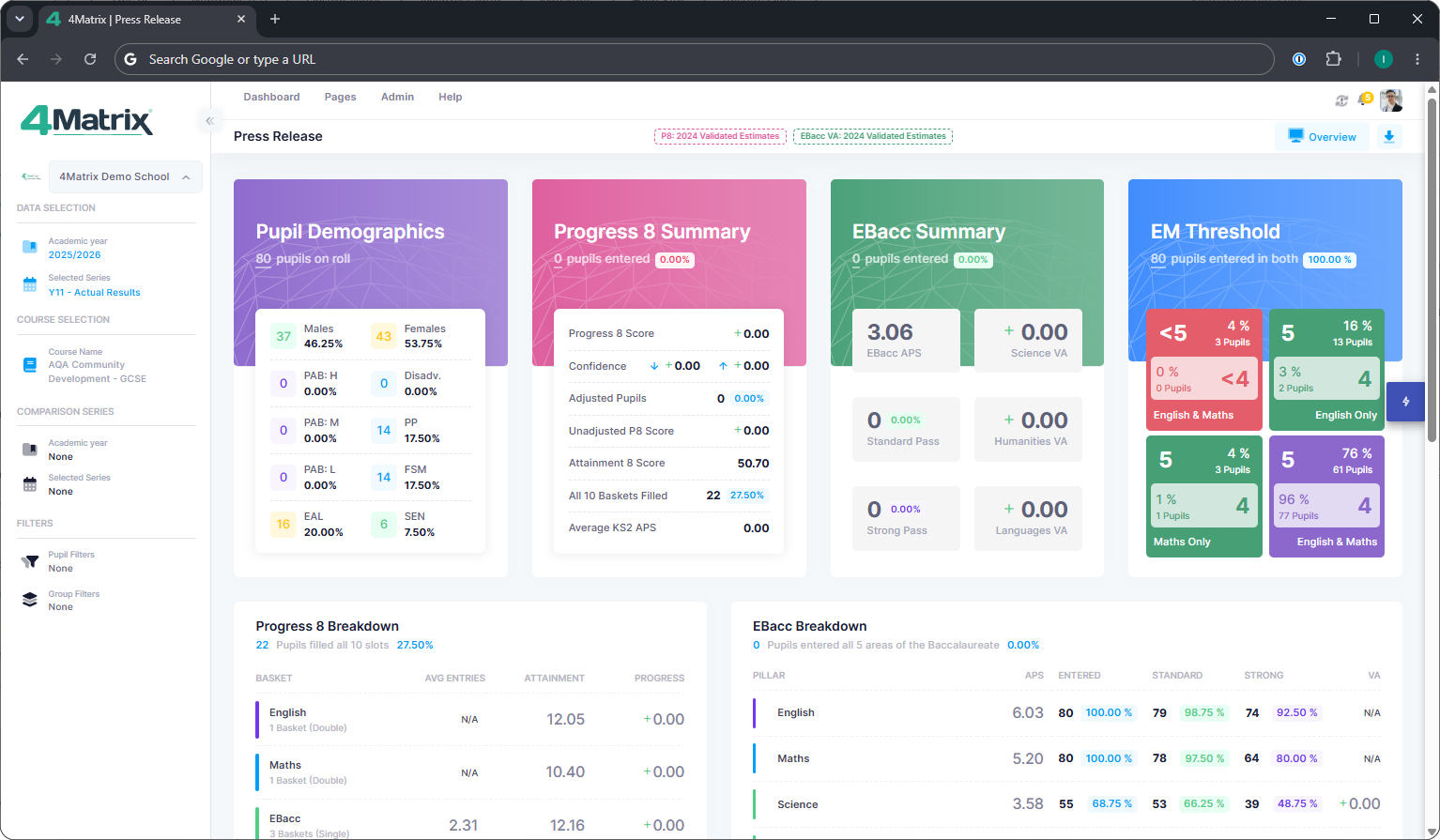Image resolution: width=1440 pixels, height=840 pixels.
Task: Click the Overview button
Action: 1321,136
